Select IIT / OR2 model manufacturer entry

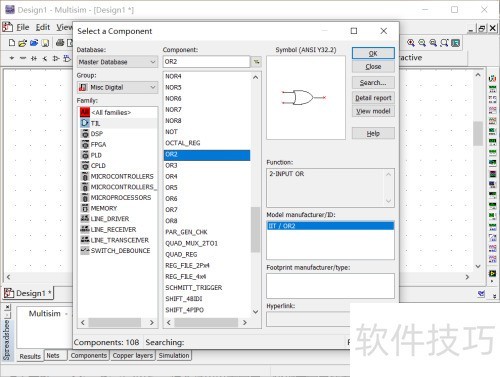[330, 226]
